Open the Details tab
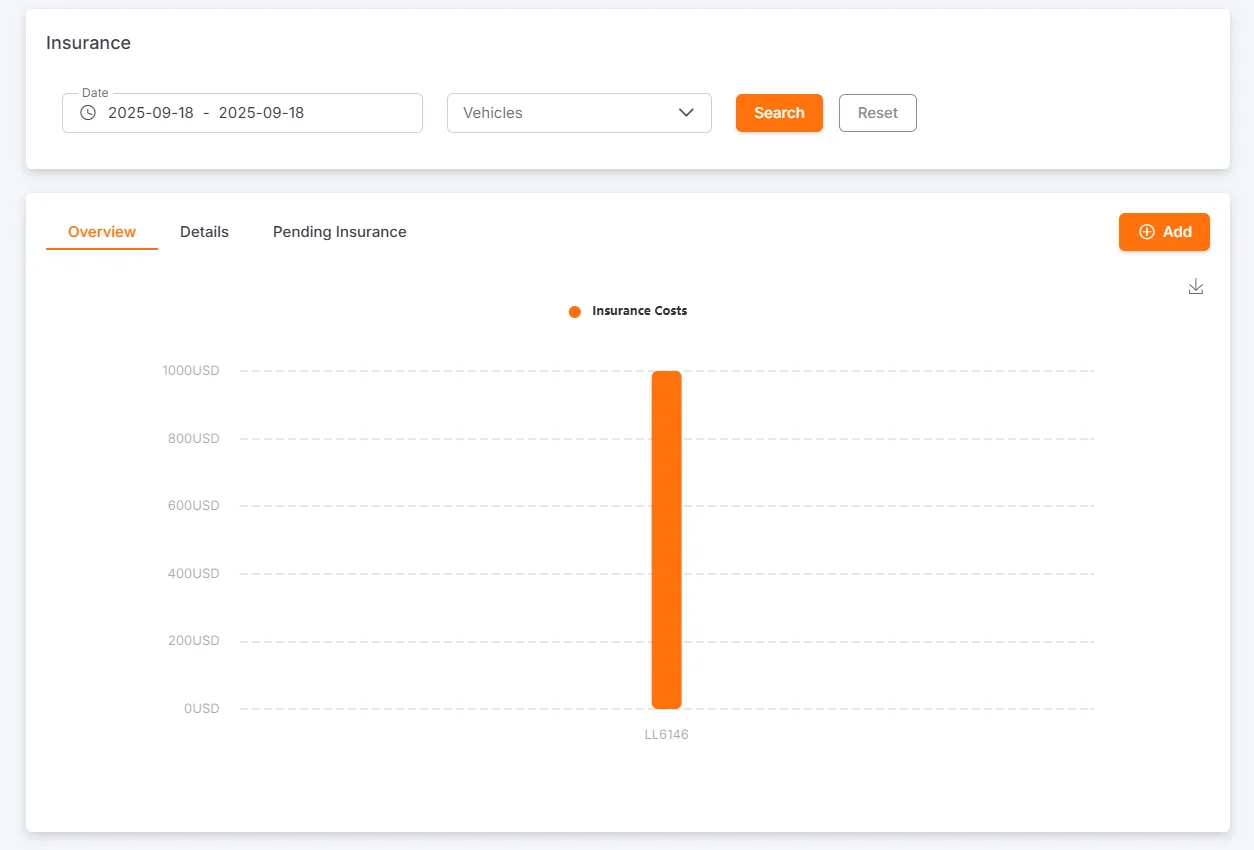Image resolution: width=1254 pixels, height=850 pixels. 204,232
